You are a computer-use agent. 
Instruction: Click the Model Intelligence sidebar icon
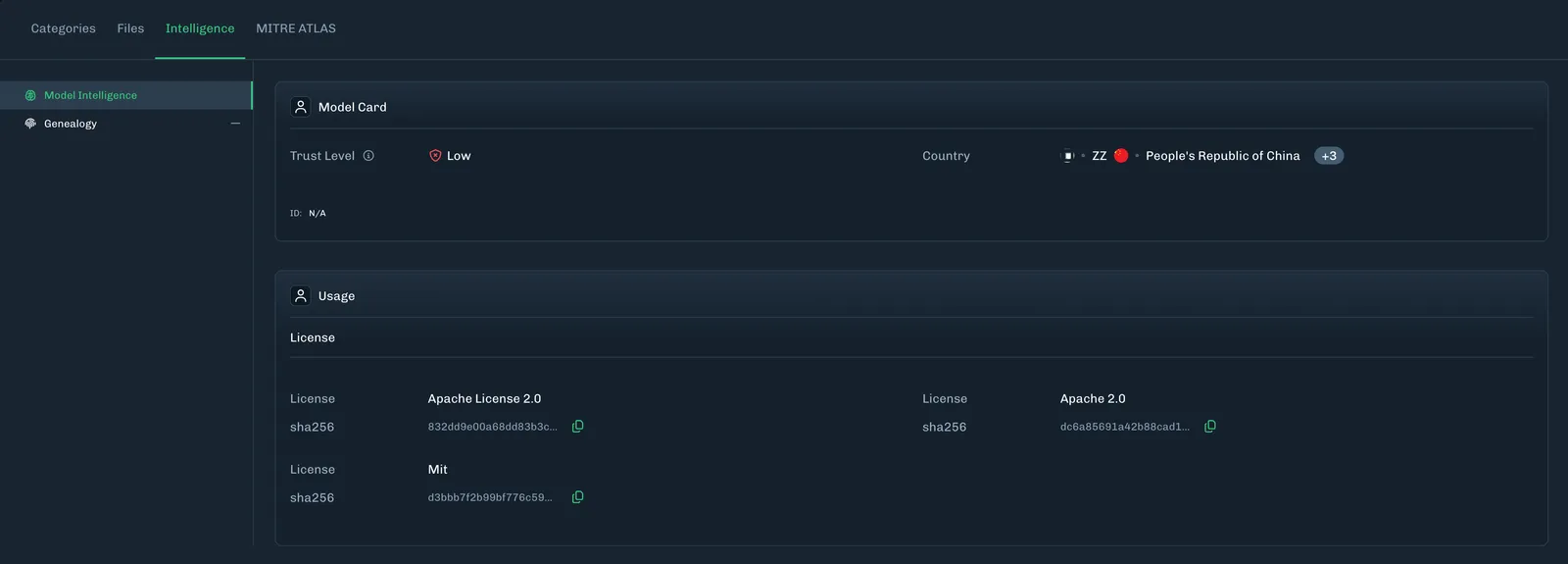[30, 95]
